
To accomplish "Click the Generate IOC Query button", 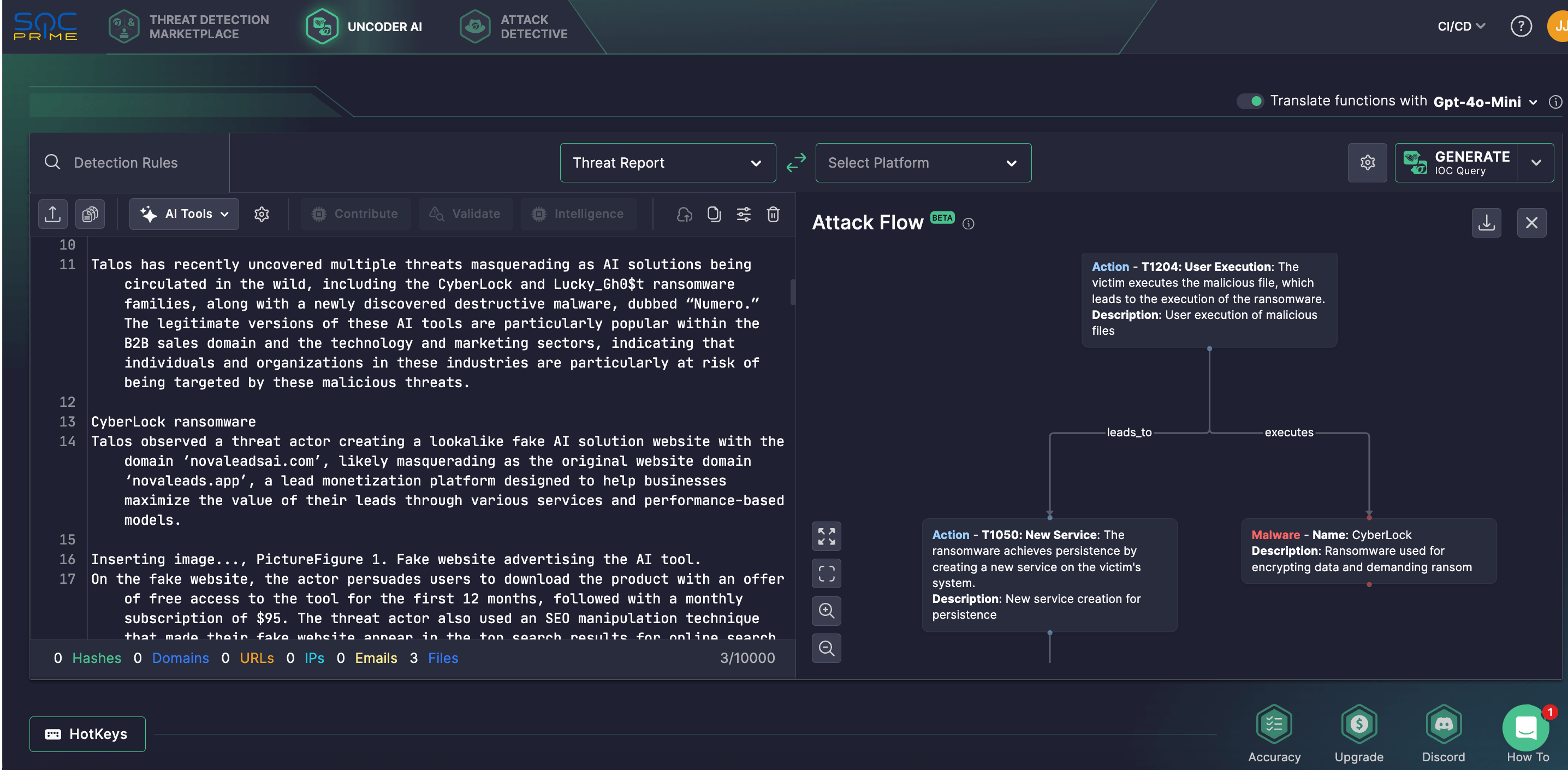I will click(1456, 163).
